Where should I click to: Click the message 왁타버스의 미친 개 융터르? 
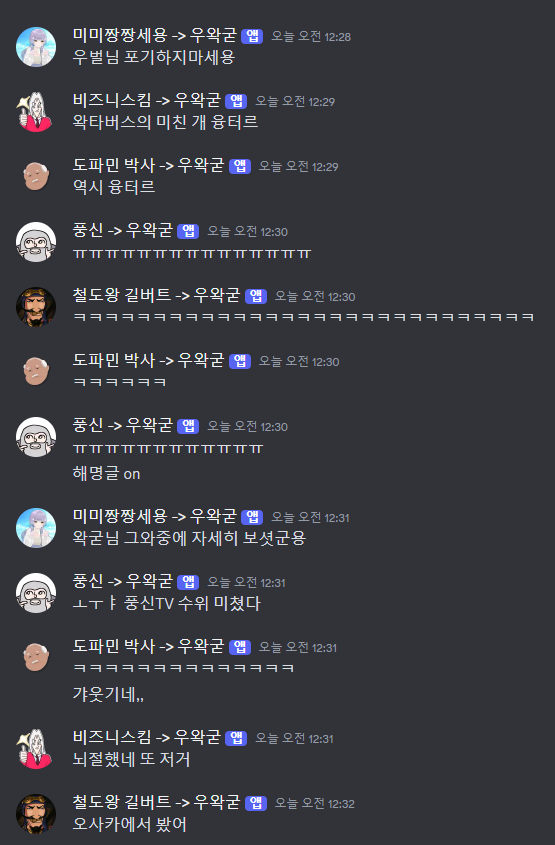coord(165,122)
